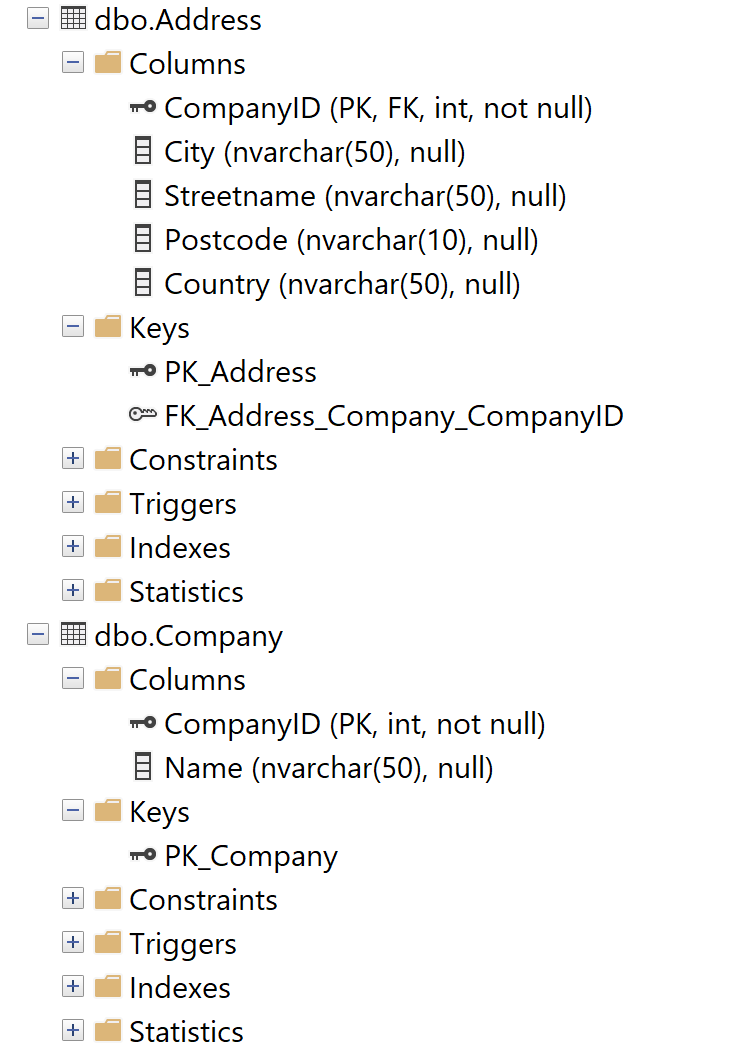Expand Indexes under dbo.Company
The image size is (739, 1048).
pos(73,988)
